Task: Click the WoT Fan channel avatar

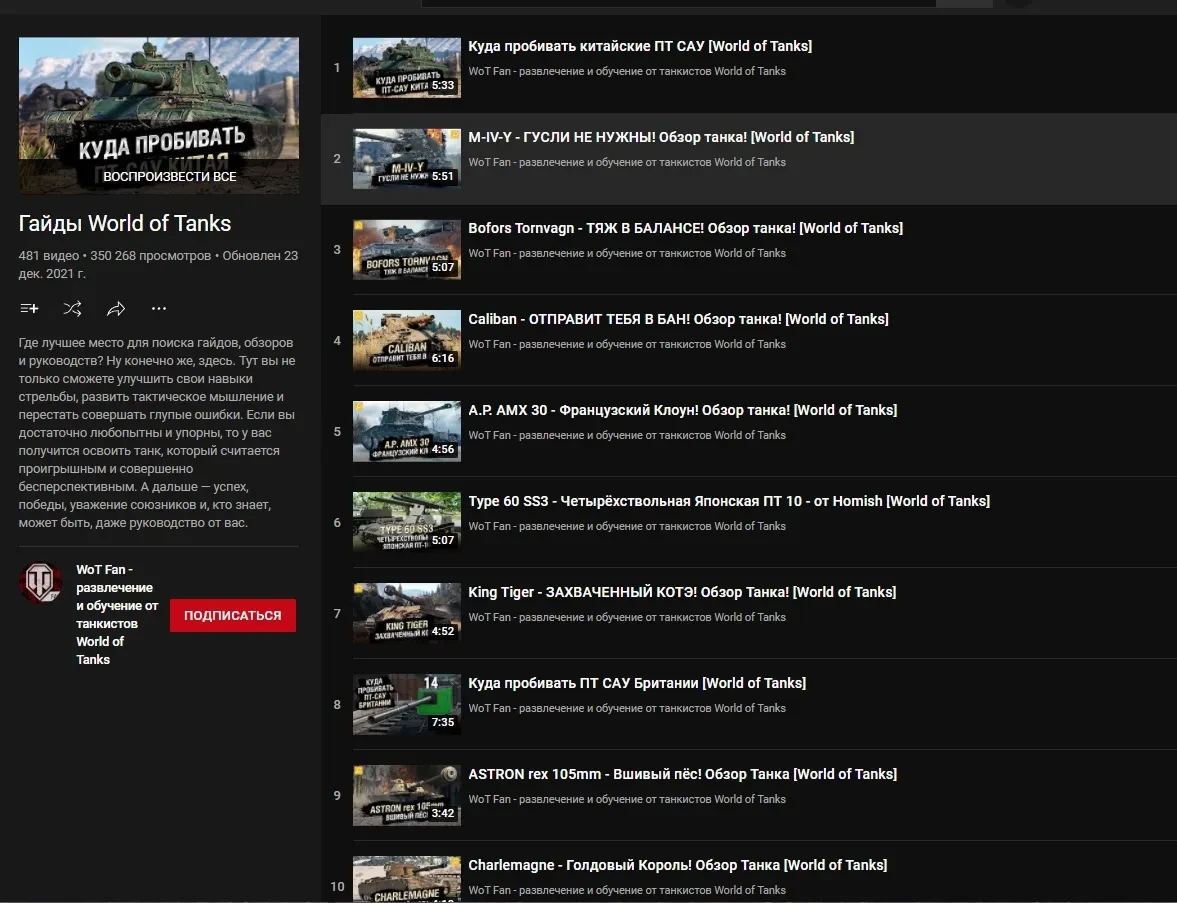Action: point(41,582)
